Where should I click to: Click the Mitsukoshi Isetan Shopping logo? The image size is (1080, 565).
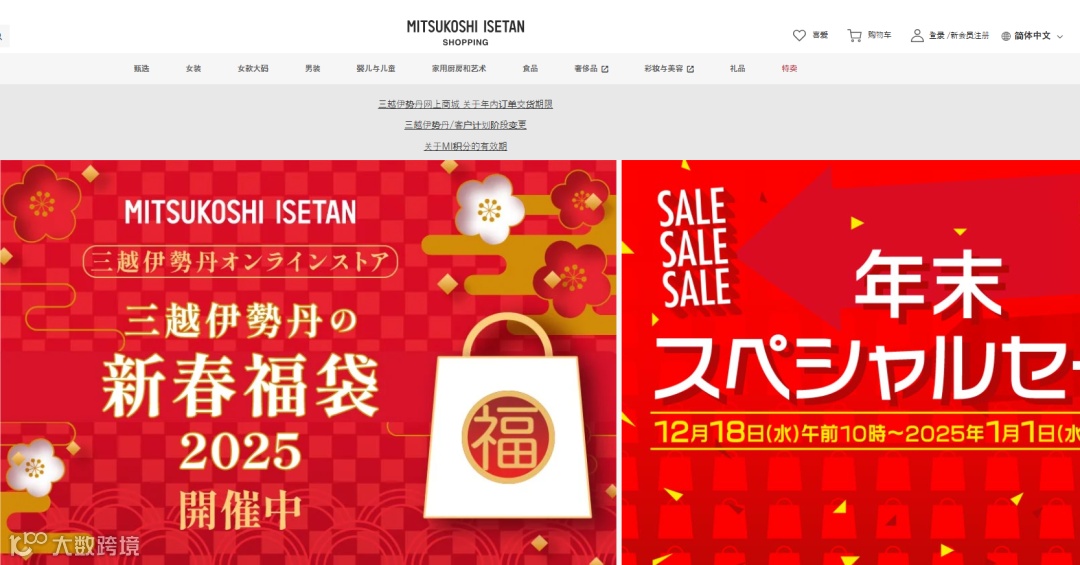coord(466,32)
